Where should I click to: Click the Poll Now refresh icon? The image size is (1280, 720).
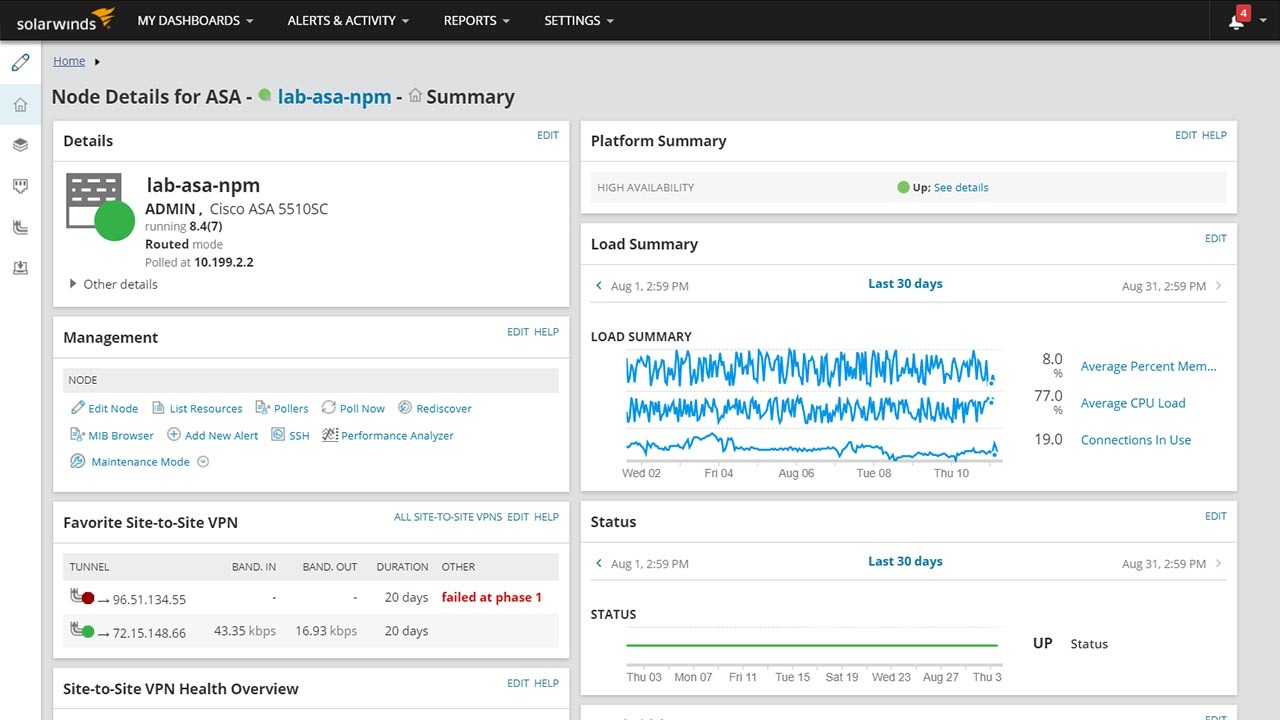(x=329, y=408)
